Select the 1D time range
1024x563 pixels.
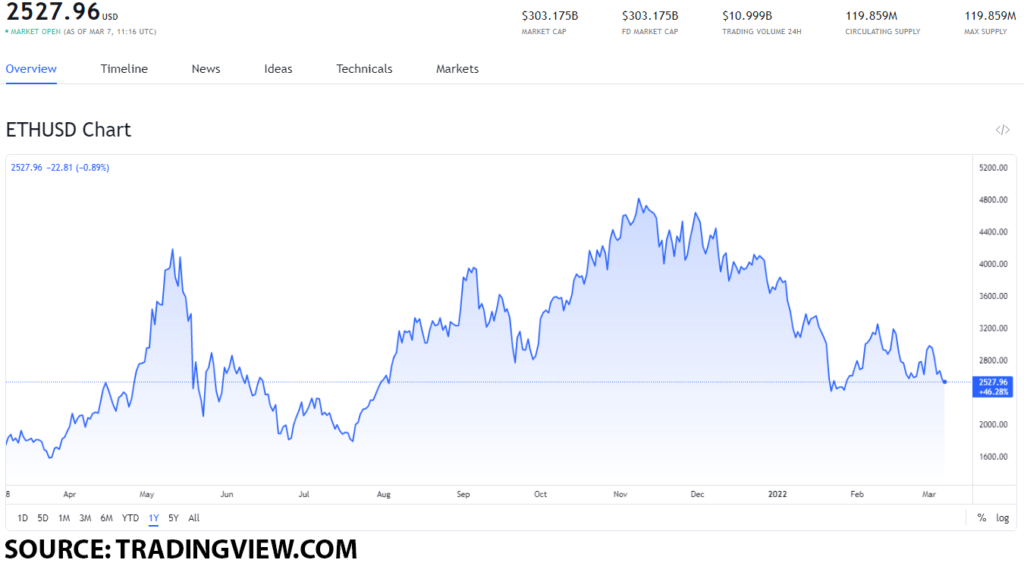click(22, 518)
